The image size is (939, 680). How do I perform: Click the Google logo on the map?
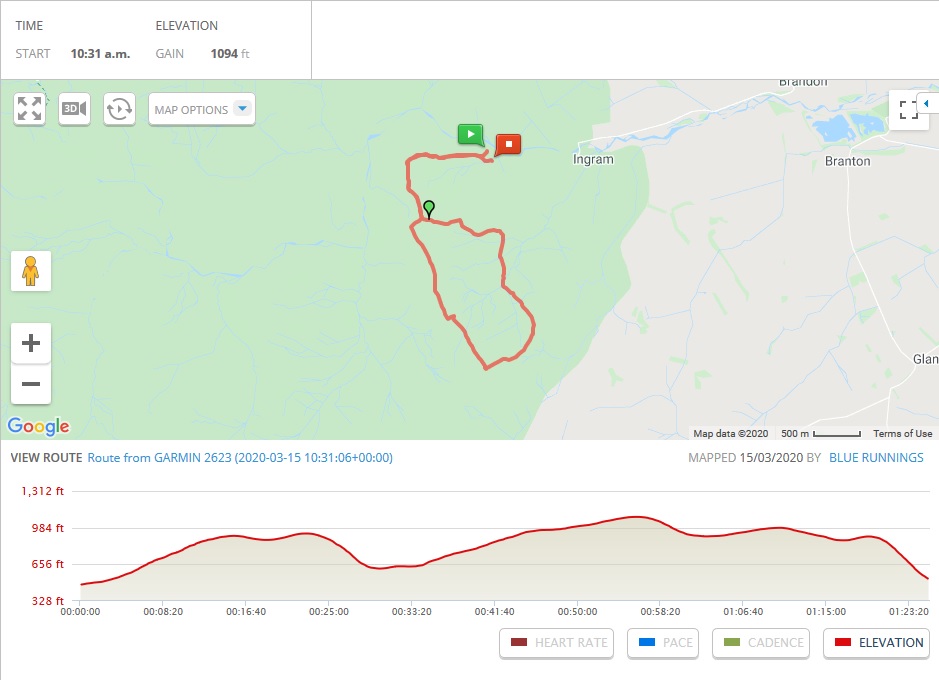(39, 426)
